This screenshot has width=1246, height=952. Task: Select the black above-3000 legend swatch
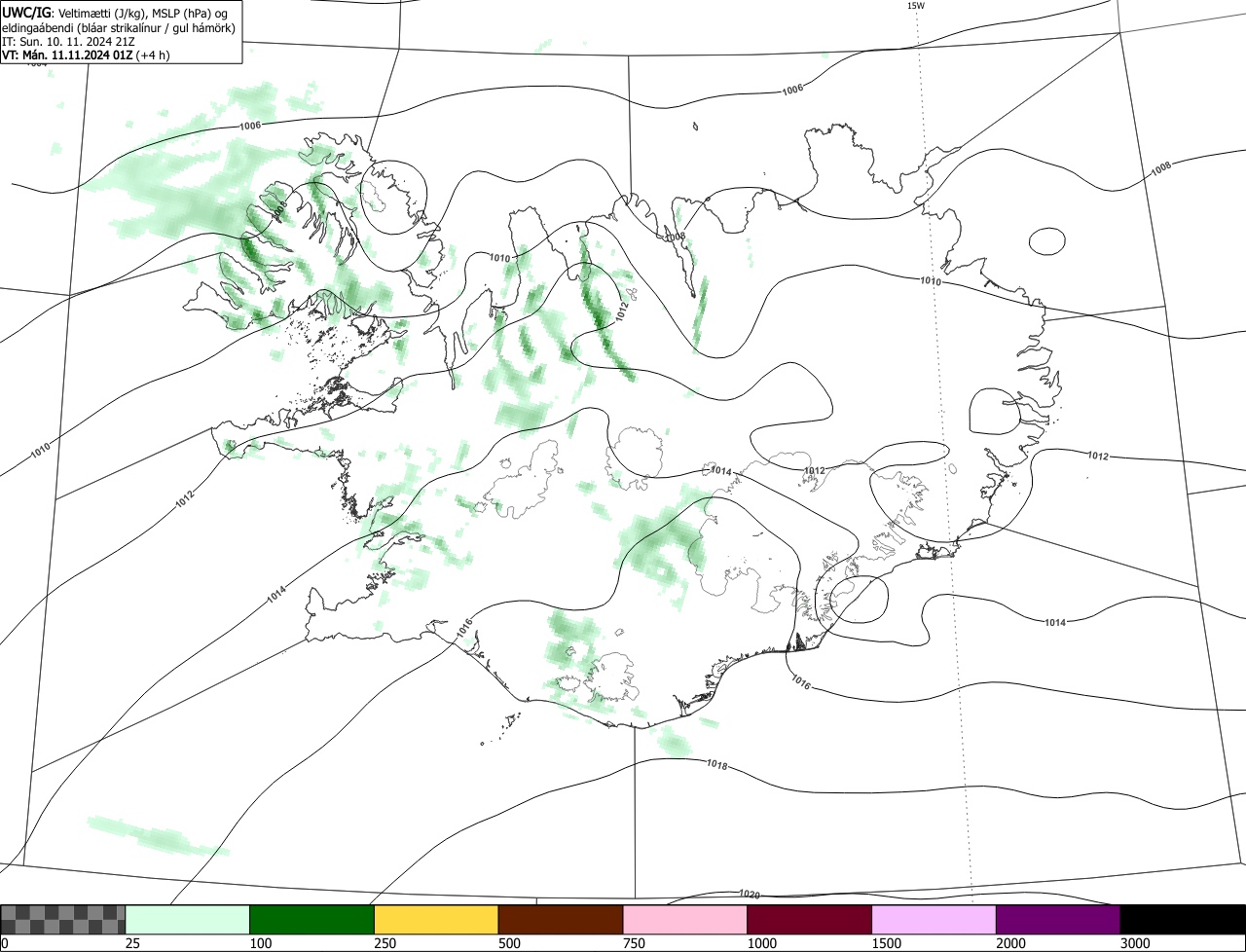tap(1183, 920)
